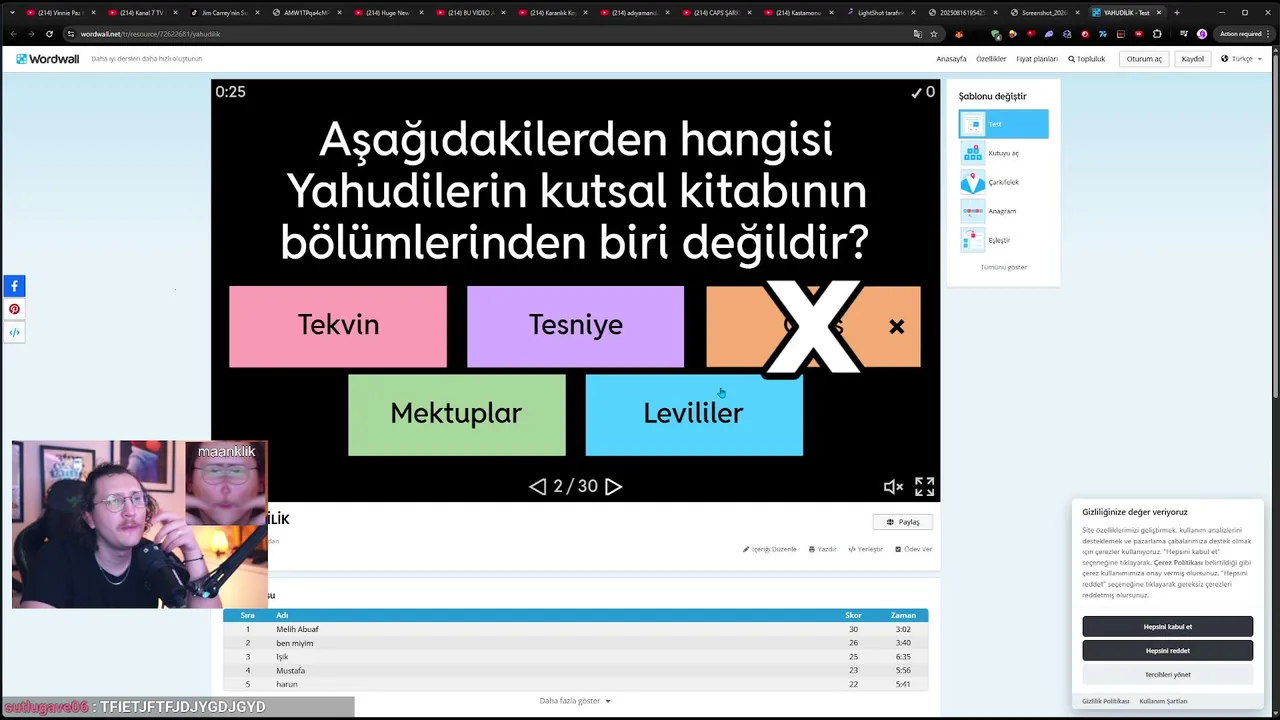Open the embed code share icon

(x=14, y=332)
